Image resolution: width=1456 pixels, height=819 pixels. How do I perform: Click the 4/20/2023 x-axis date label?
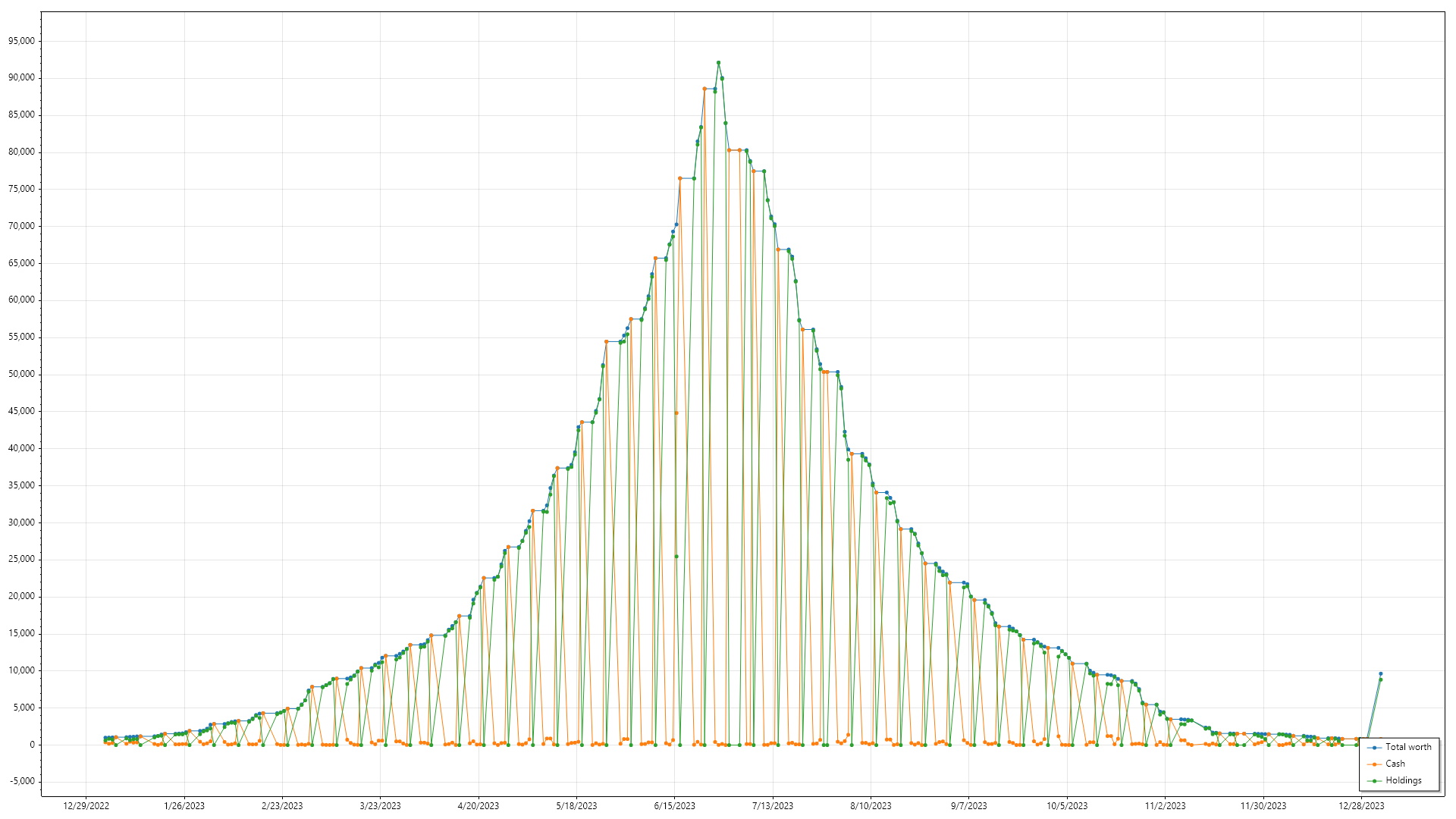pyautogui.click(x=479, y=806)
